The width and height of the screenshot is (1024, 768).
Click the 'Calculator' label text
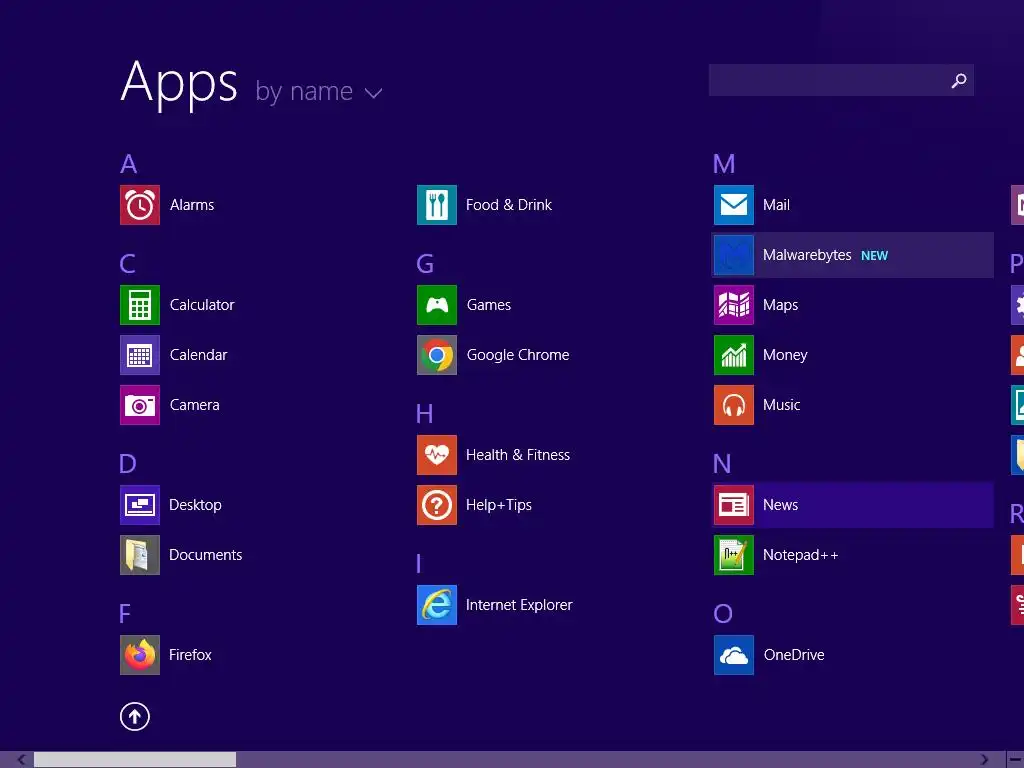click(x=202, y=305)
